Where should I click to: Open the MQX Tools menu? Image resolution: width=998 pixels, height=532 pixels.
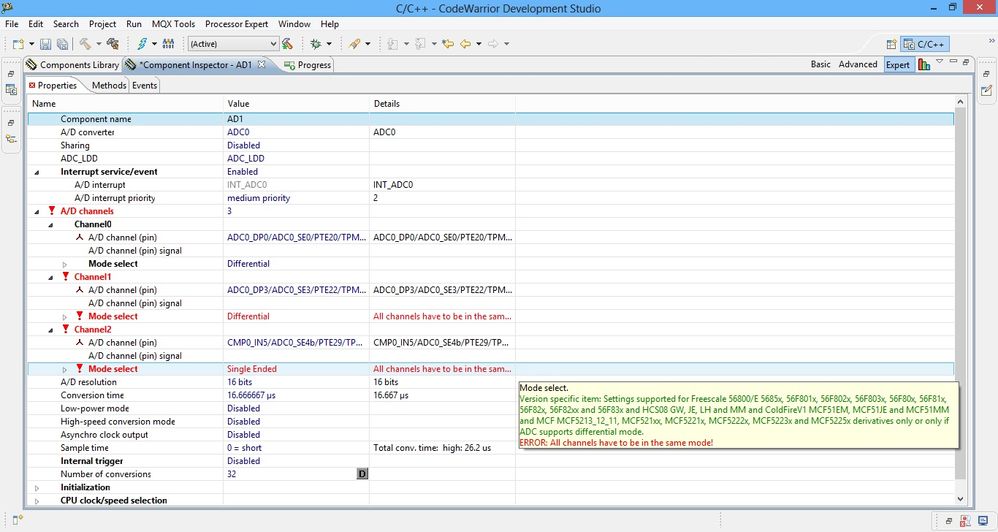tap(173, 24)
